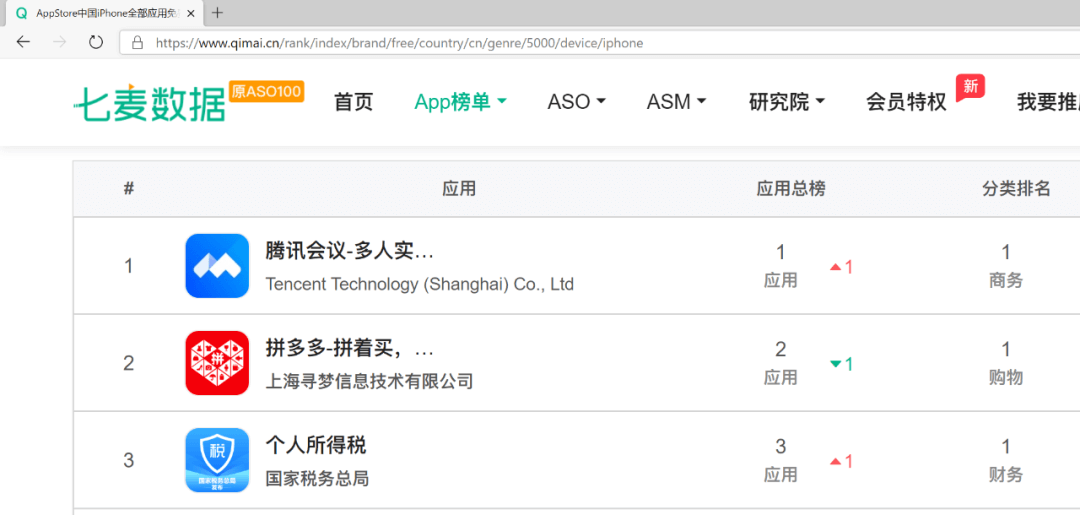
Task: Open 拼多多-拼着买 app link
Action: coord(349,349)
